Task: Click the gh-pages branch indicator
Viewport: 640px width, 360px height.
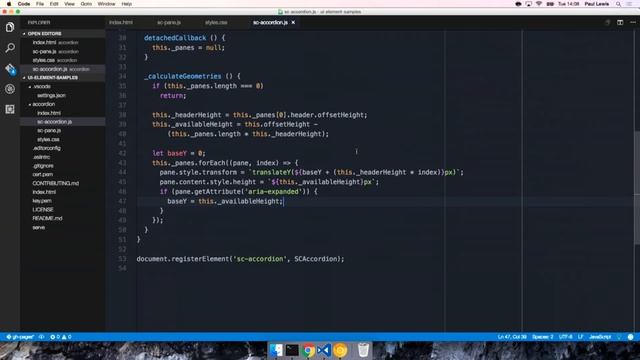Action: pos(20,337)
